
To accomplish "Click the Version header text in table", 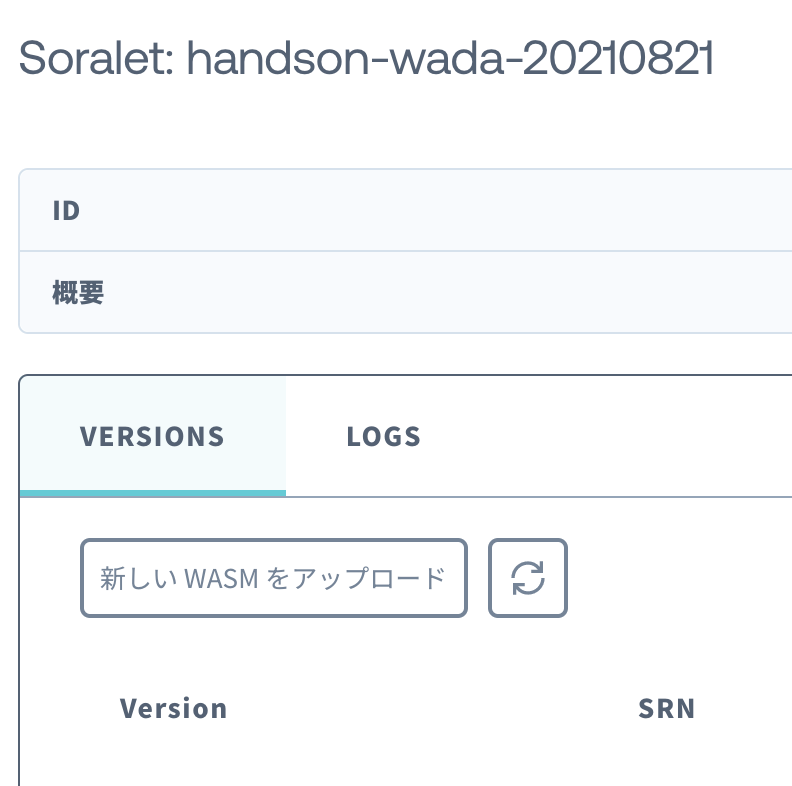I will tap(173, 708).
